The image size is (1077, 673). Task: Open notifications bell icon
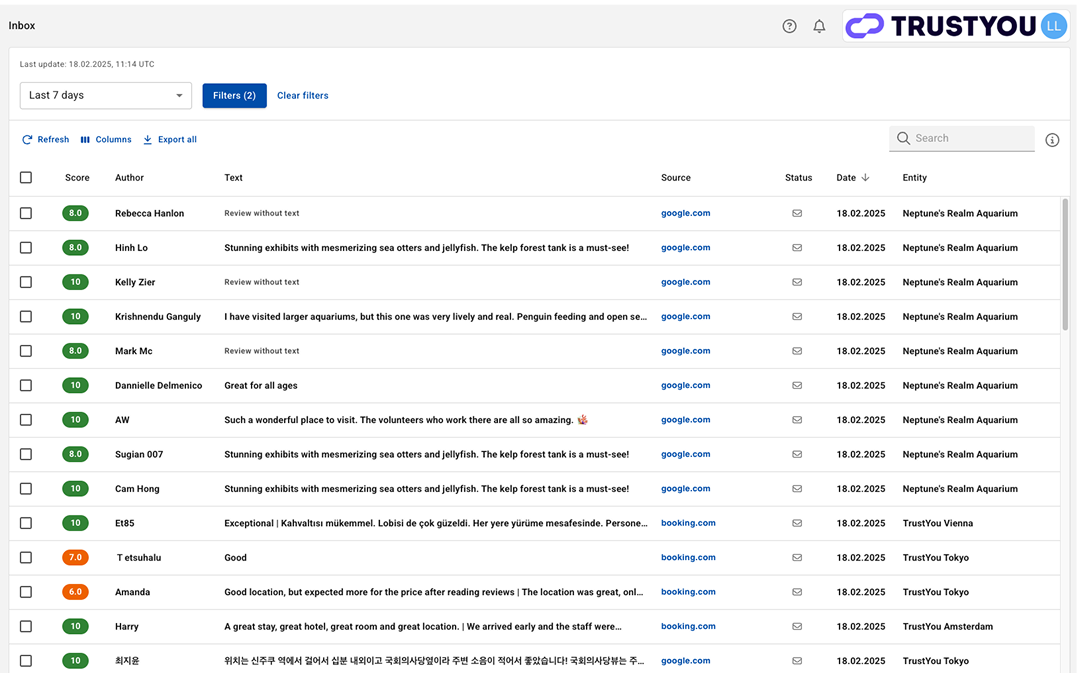tap(819, 26)
